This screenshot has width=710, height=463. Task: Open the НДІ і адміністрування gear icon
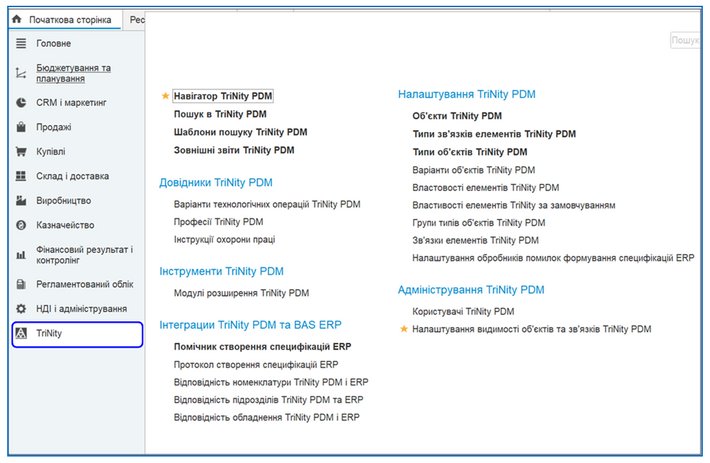tap(21, 309)
